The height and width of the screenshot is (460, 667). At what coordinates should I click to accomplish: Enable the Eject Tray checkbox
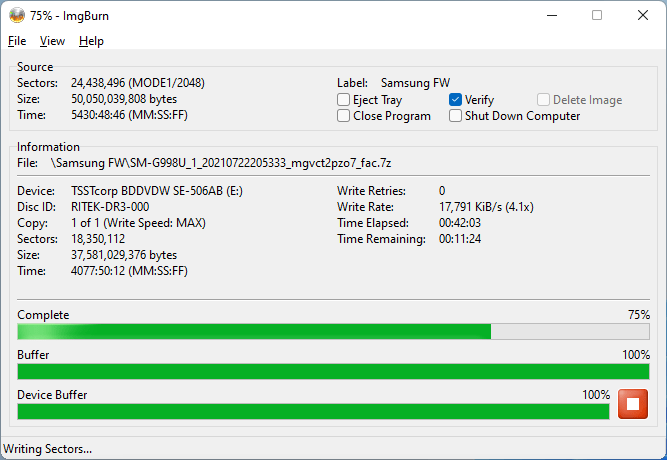point(344,100)
